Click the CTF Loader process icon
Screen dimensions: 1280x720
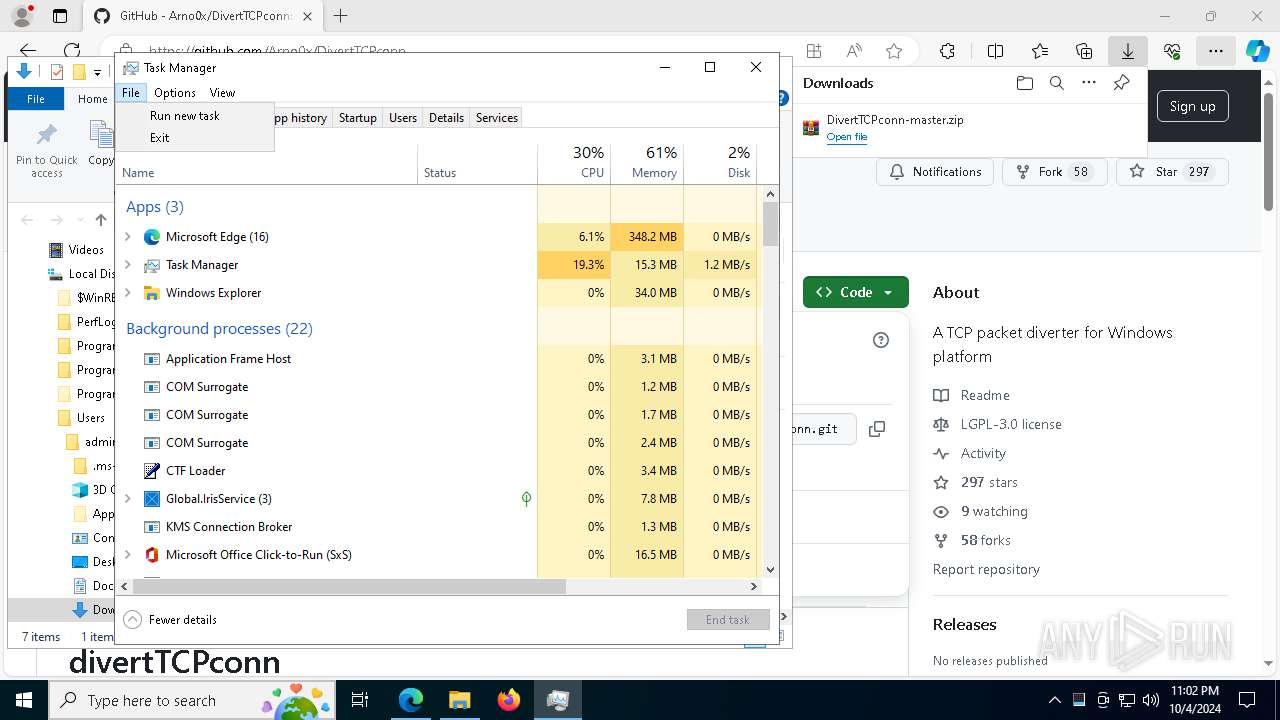[152, 471]
